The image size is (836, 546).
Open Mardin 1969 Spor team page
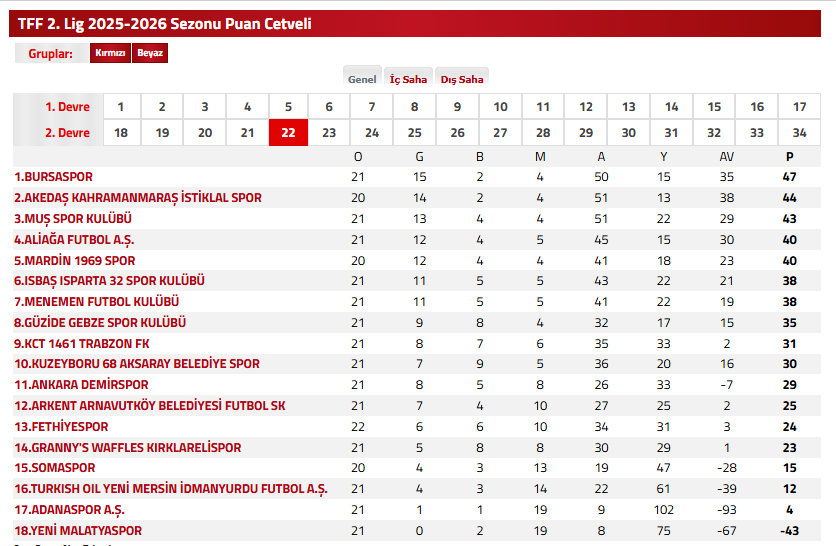[x=75, y=260]
